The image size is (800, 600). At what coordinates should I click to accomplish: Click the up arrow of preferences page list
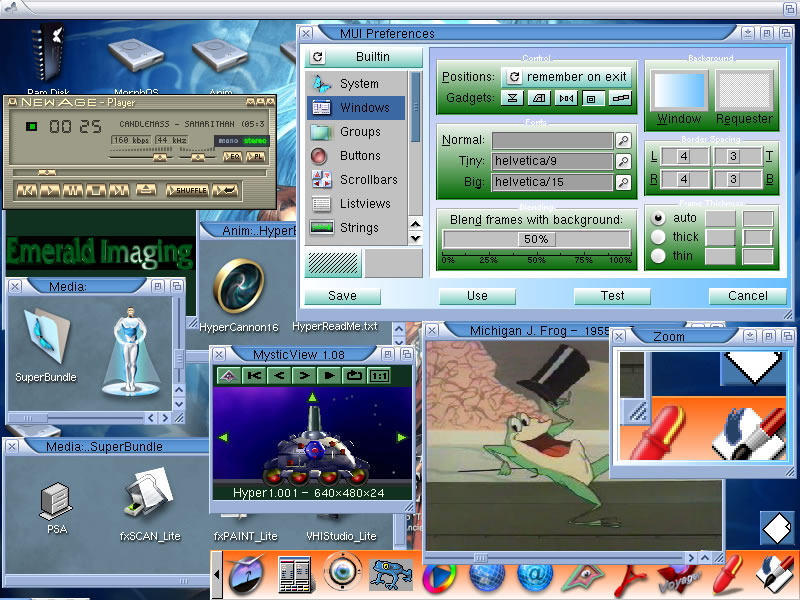click(x=416, y=224)
